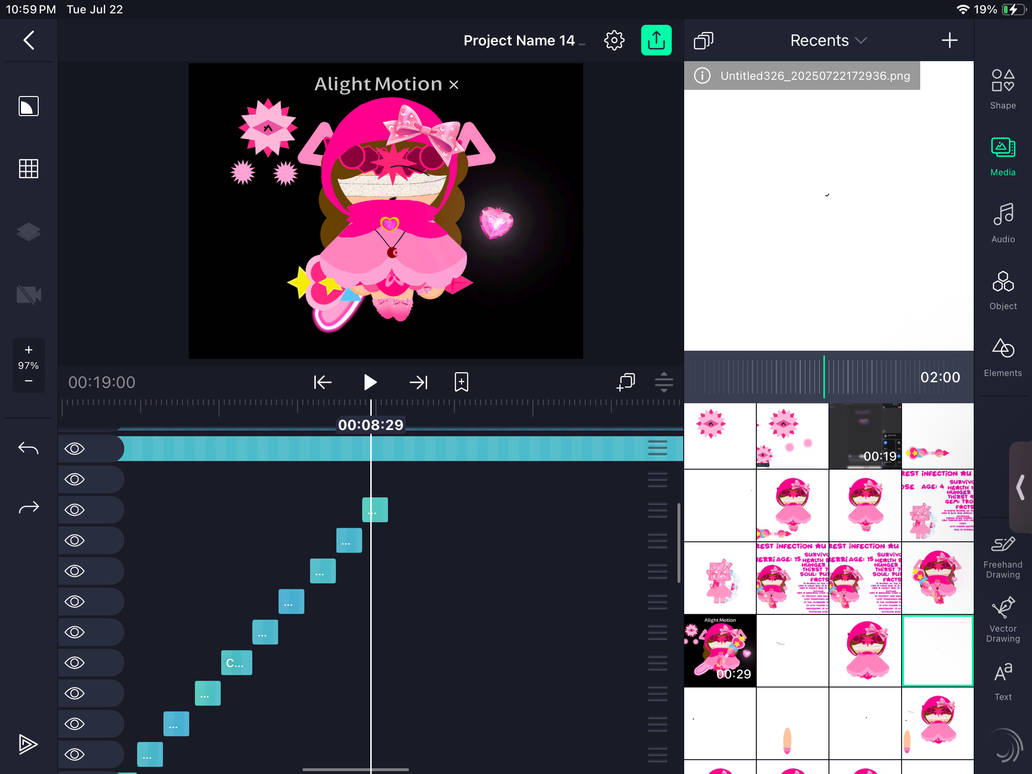
Task: Click the duplicate layer icon above timeline
Action: click(x=626, y=382)
